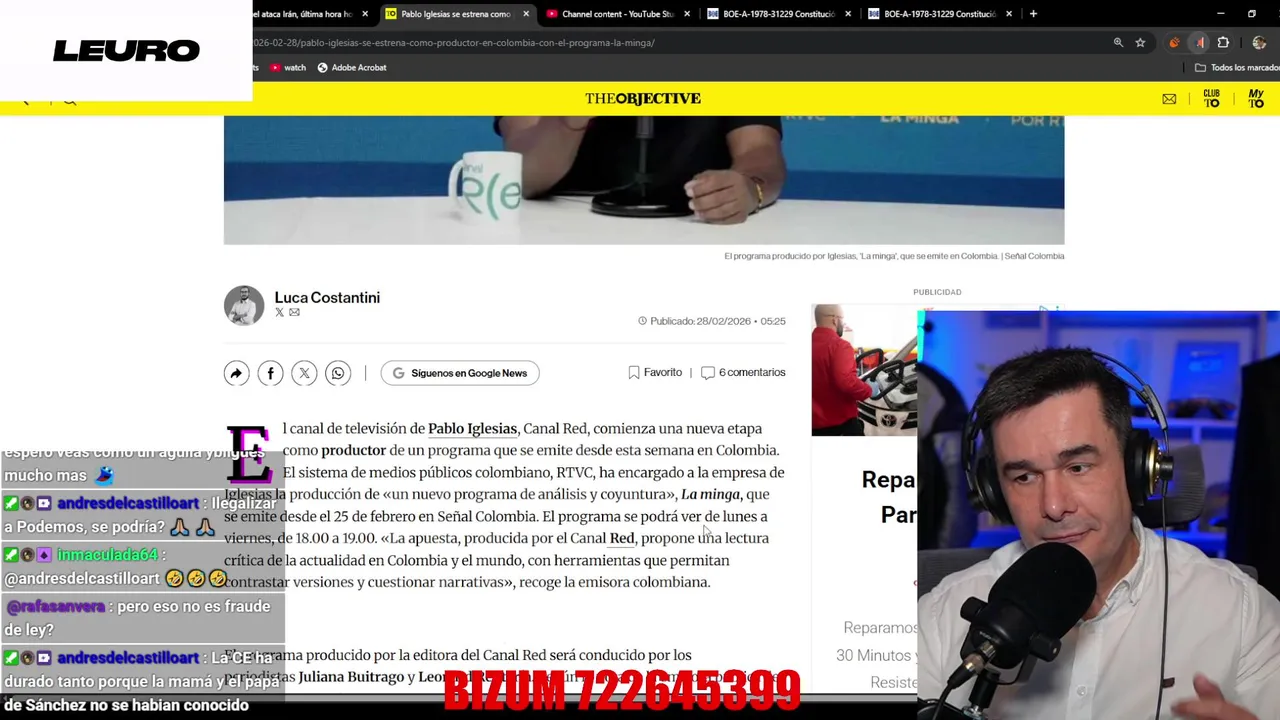Open a new browser tab

click(x=1033, y=14)
